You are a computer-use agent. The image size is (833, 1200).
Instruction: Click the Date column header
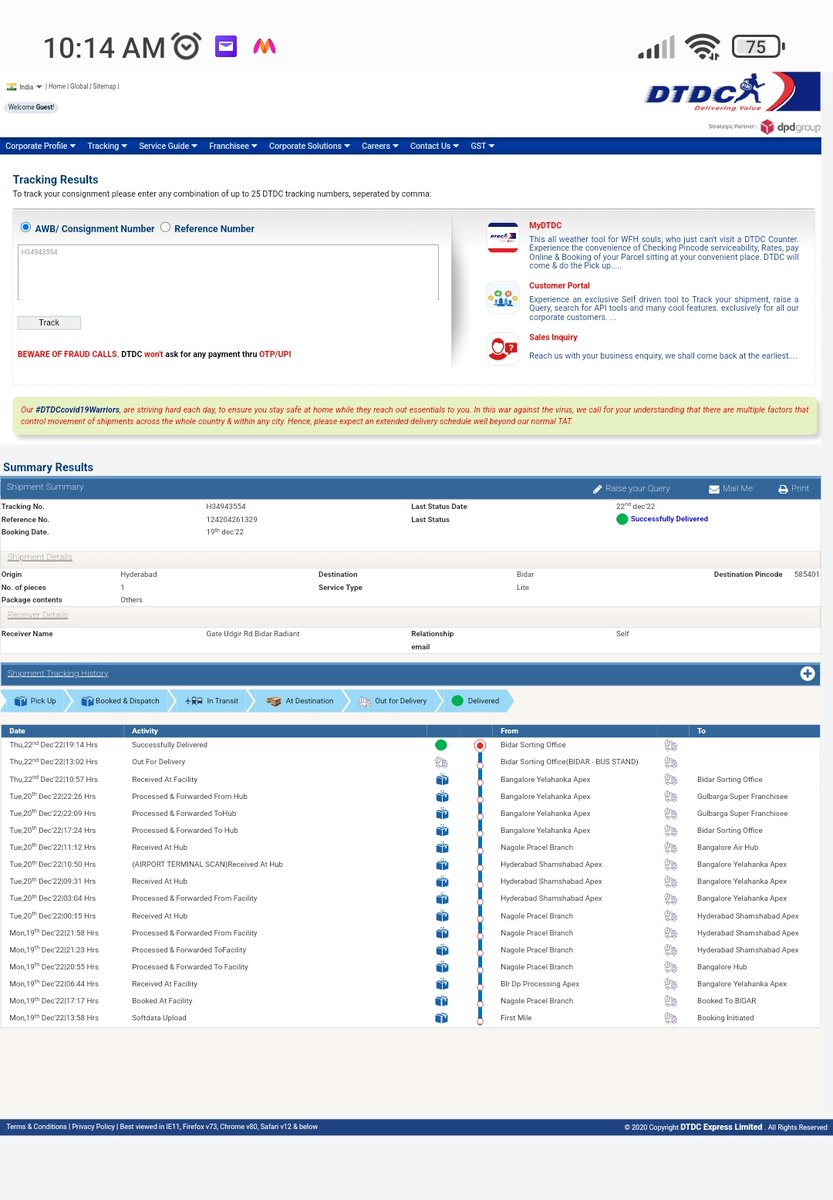point(18,731)
